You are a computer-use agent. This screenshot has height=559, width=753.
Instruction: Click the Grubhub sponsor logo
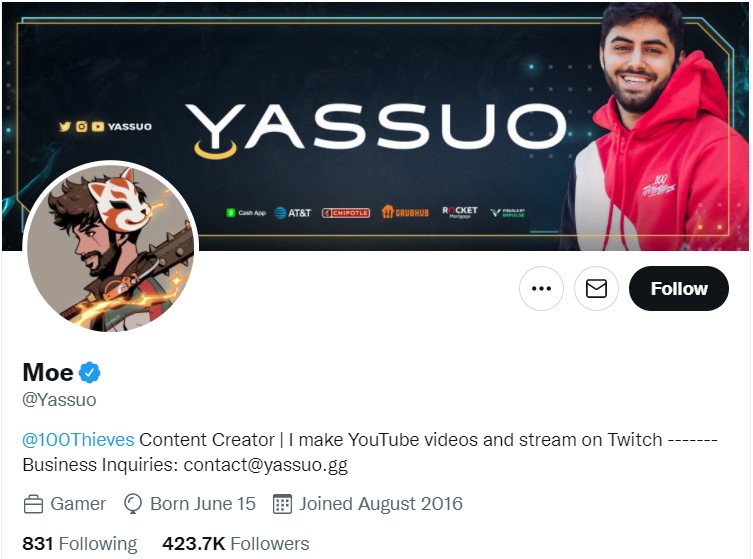[x=405, y=212]
